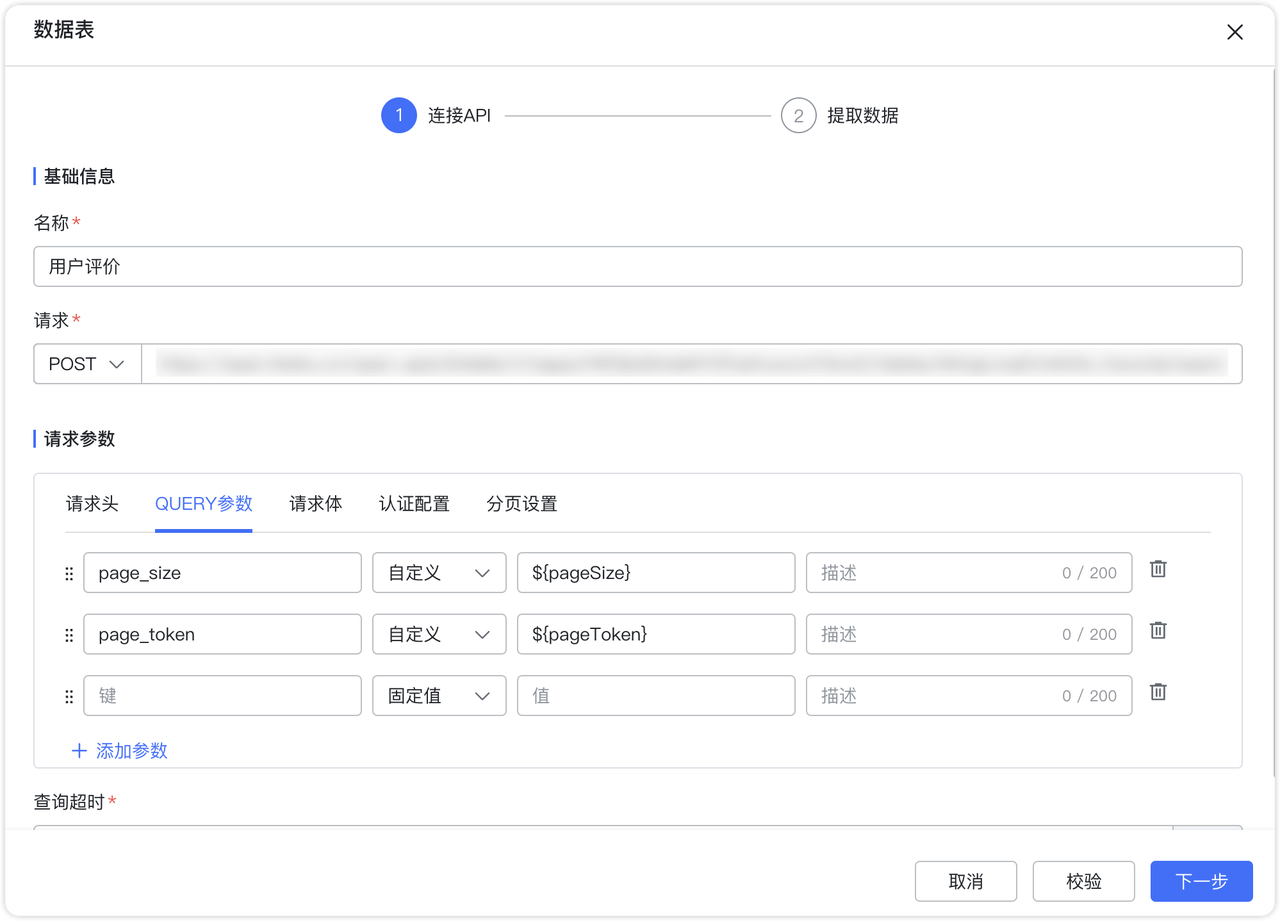Open the 固定值 type dropdown
The height and width of the screenshot is (921, 1280).
pos(439,695)
